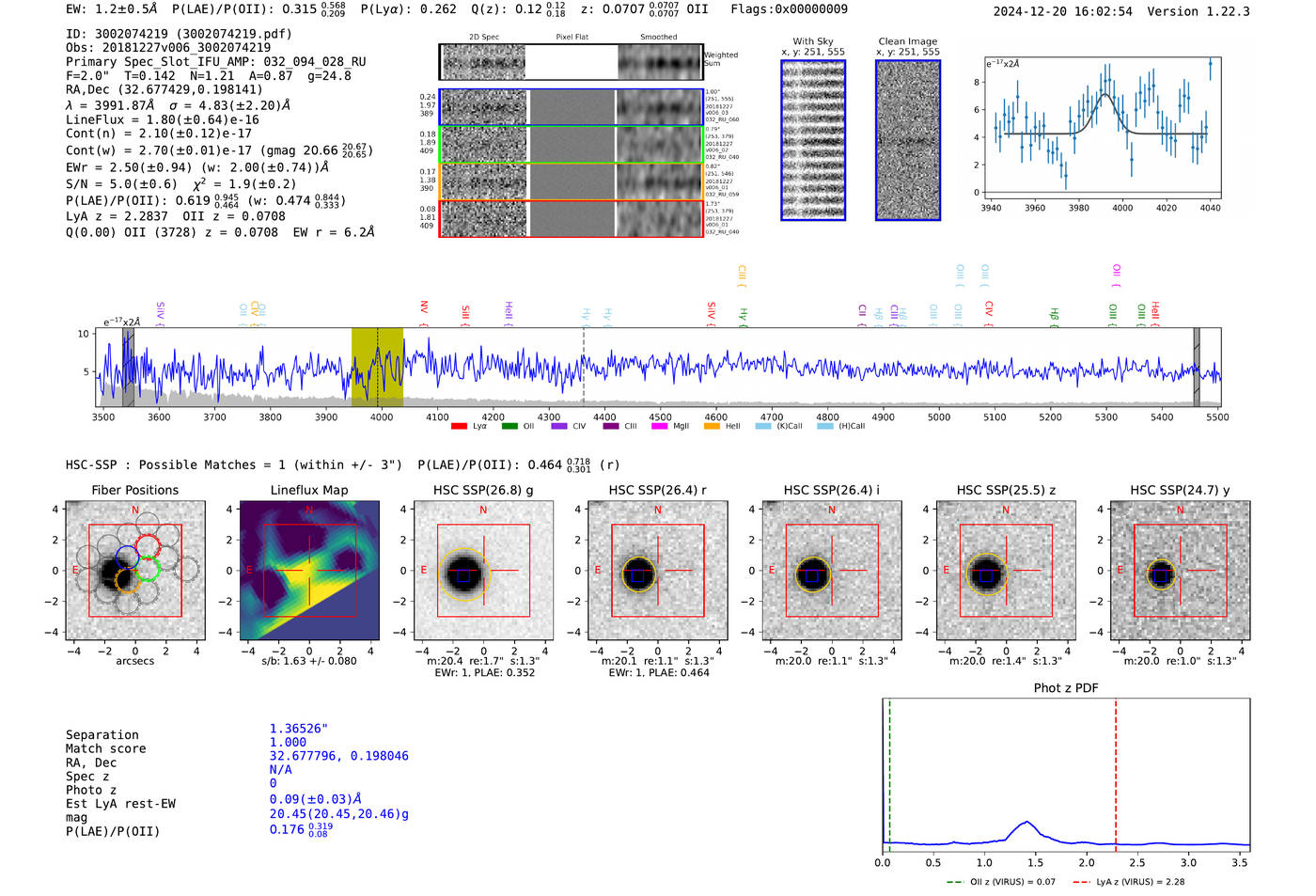Click the gray dashed vertical line near 4360
This screenshot has width=1316, height=896.
point(583,368)
